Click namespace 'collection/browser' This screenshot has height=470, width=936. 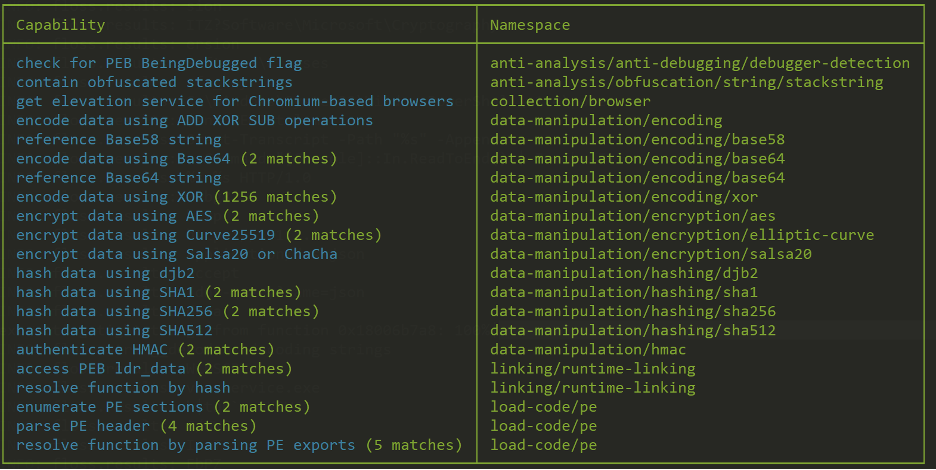pyautogui.click(x=570, y=102)
